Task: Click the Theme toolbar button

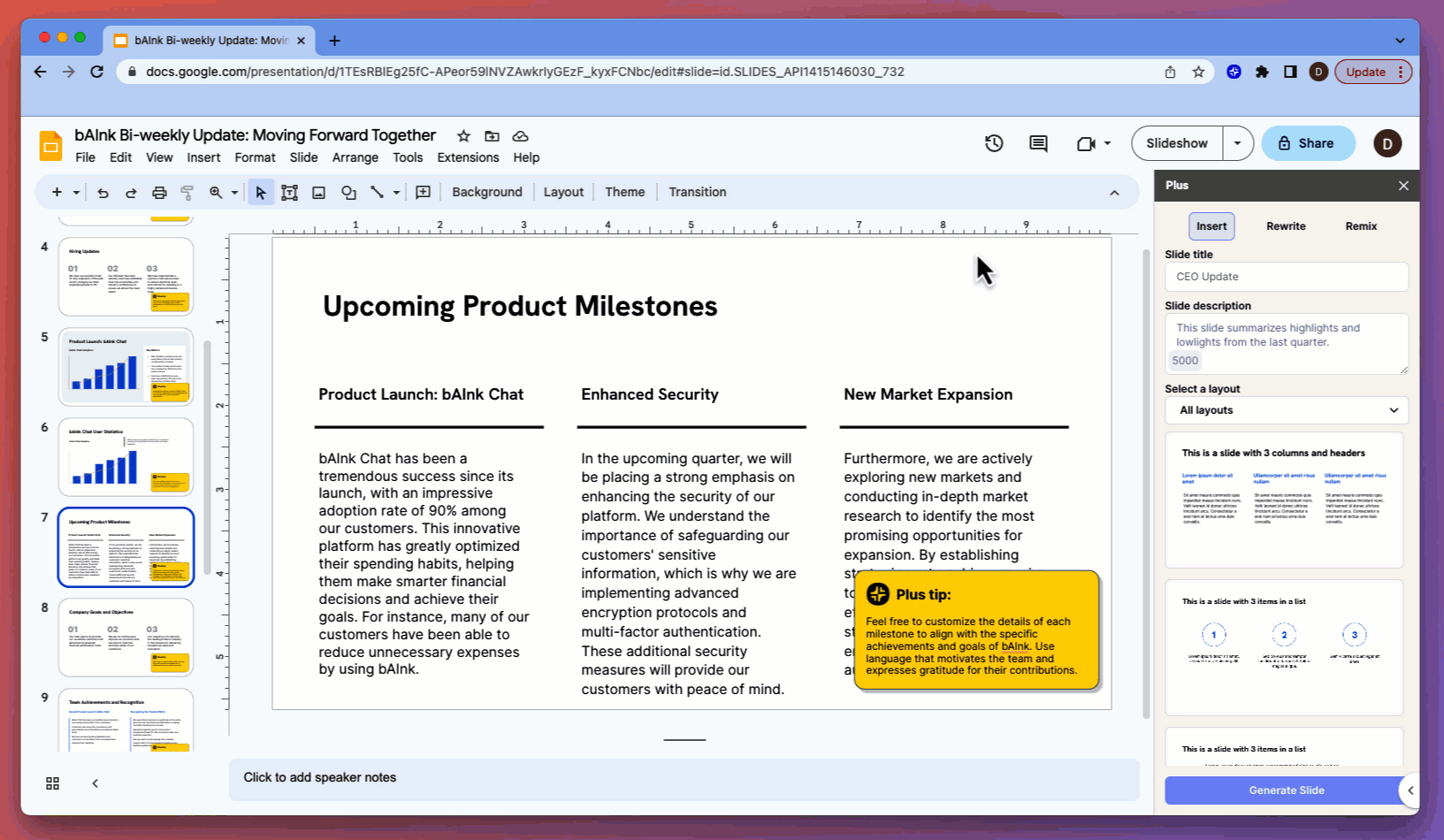Action: (625, 192)
